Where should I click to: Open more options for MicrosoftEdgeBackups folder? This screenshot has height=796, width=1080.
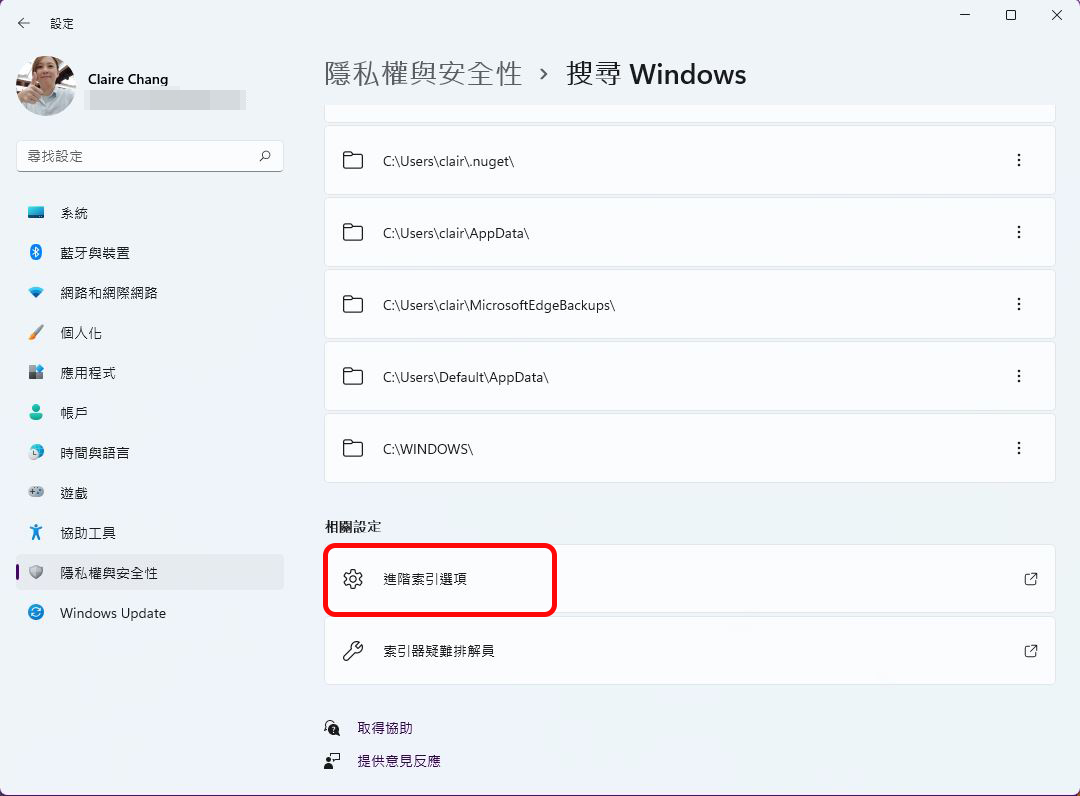point(1019,304)
